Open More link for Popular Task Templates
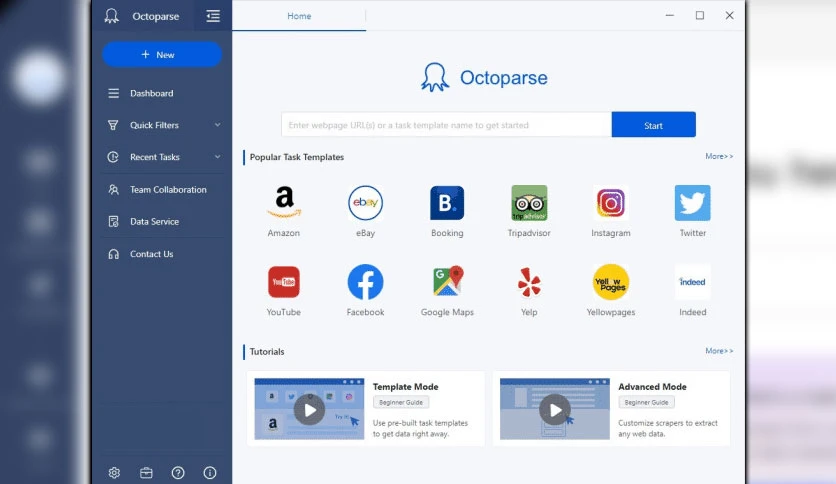Viewport: 836px width, 484px height. [x=719, y=156]
